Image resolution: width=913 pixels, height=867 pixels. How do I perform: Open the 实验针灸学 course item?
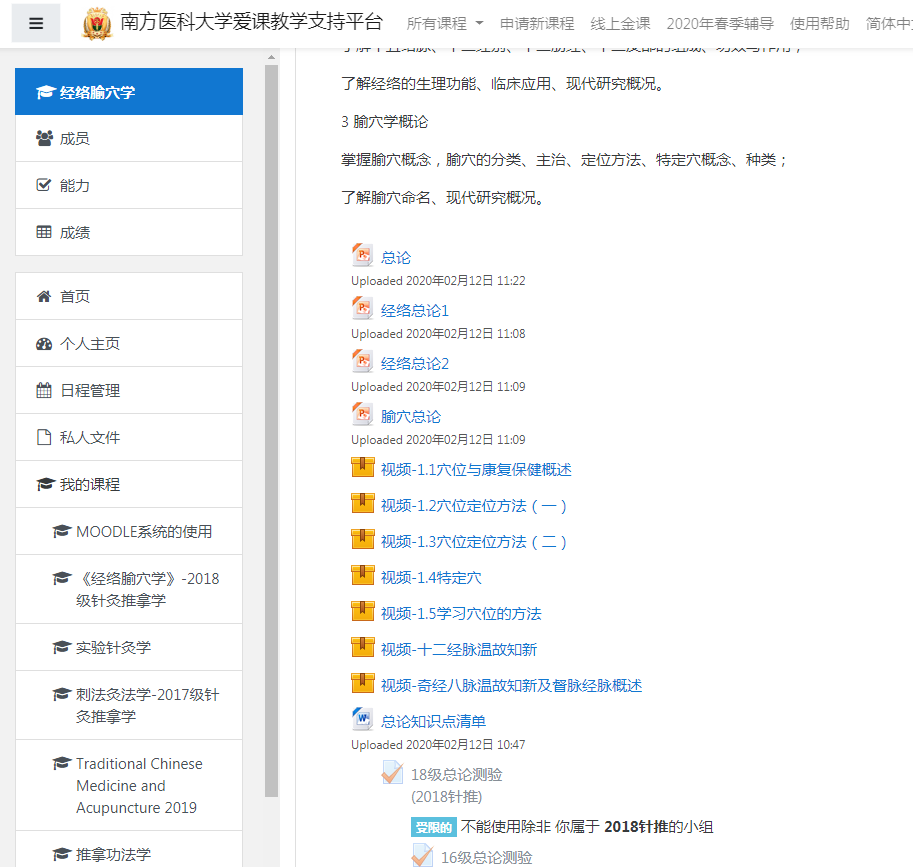[x=113, y=647]
